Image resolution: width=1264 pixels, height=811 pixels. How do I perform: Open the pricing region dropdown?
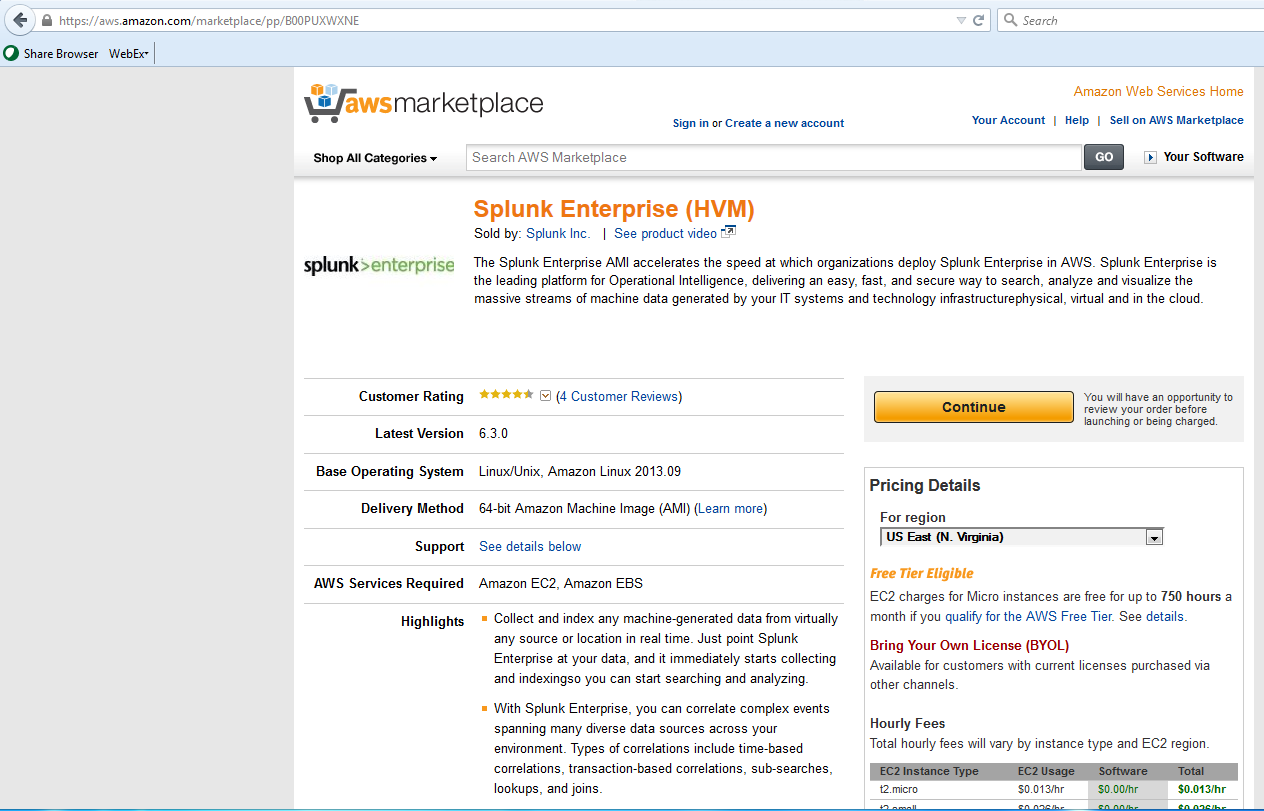[x=1155, y=537]
